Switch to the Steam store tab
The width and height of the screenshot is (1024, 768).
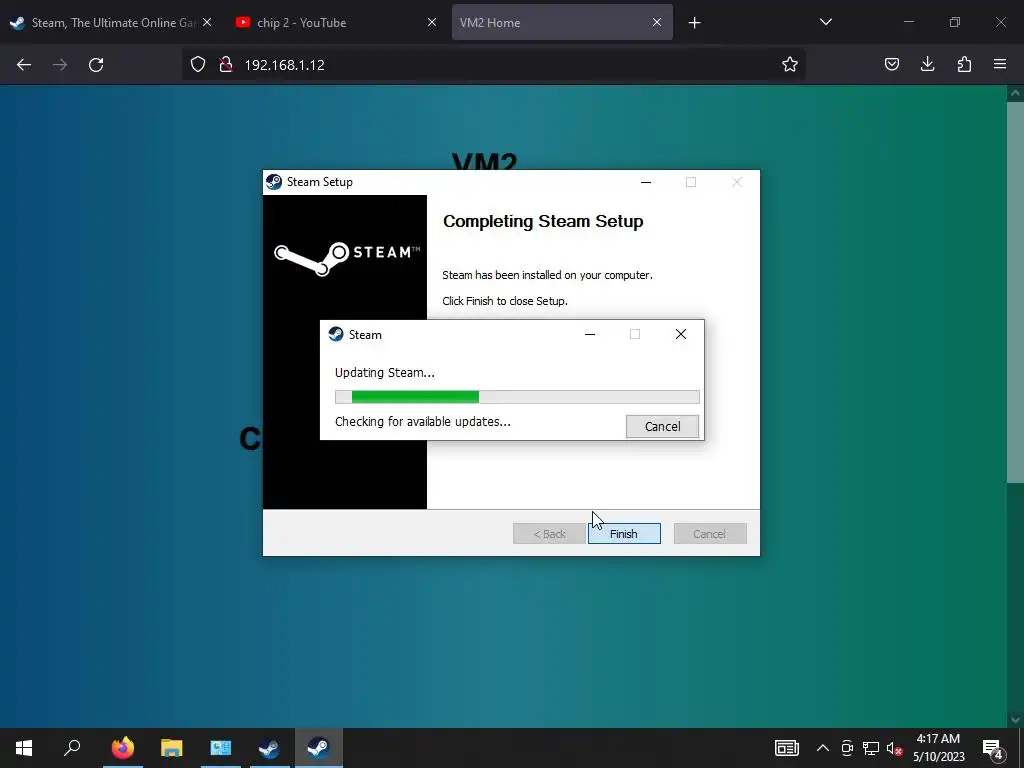(112, 22)
